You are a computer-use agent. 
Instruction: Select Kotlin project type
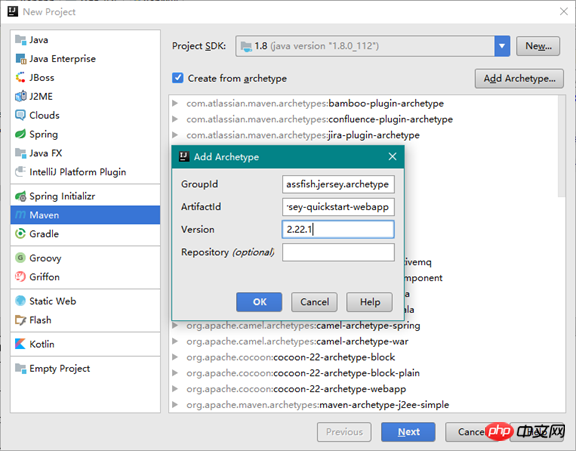coord(85,344)
